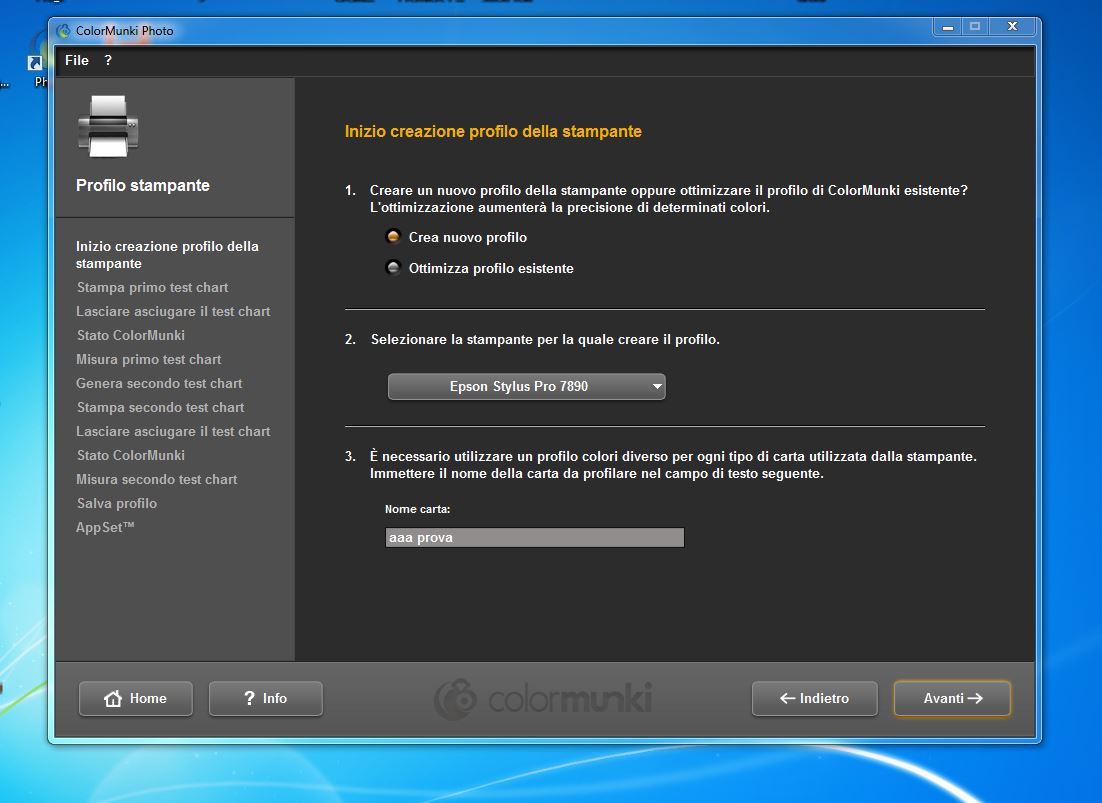Select Crea nuovo profilo radio button
The height and width of the screenshot is (803, 1102).
(394, 237)
